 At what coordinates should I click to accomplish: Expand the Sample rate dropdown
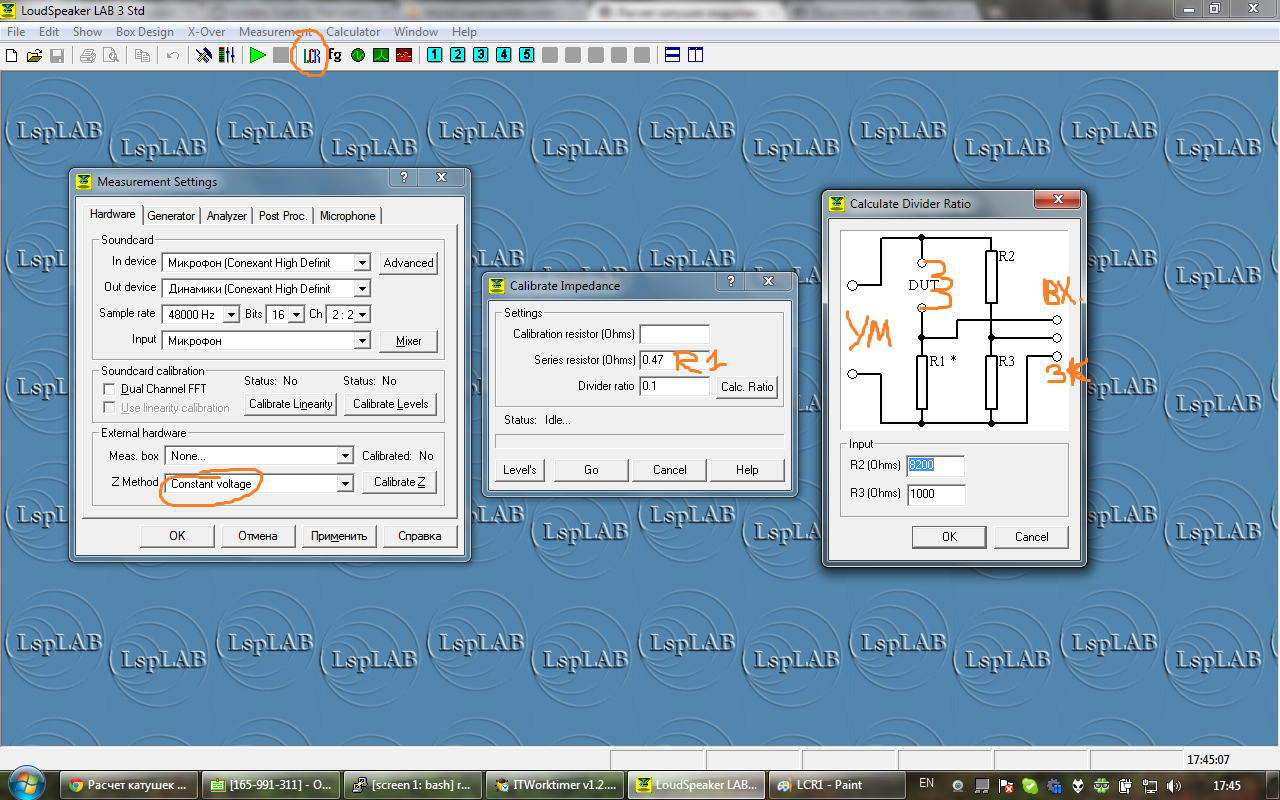coord(231,315)
